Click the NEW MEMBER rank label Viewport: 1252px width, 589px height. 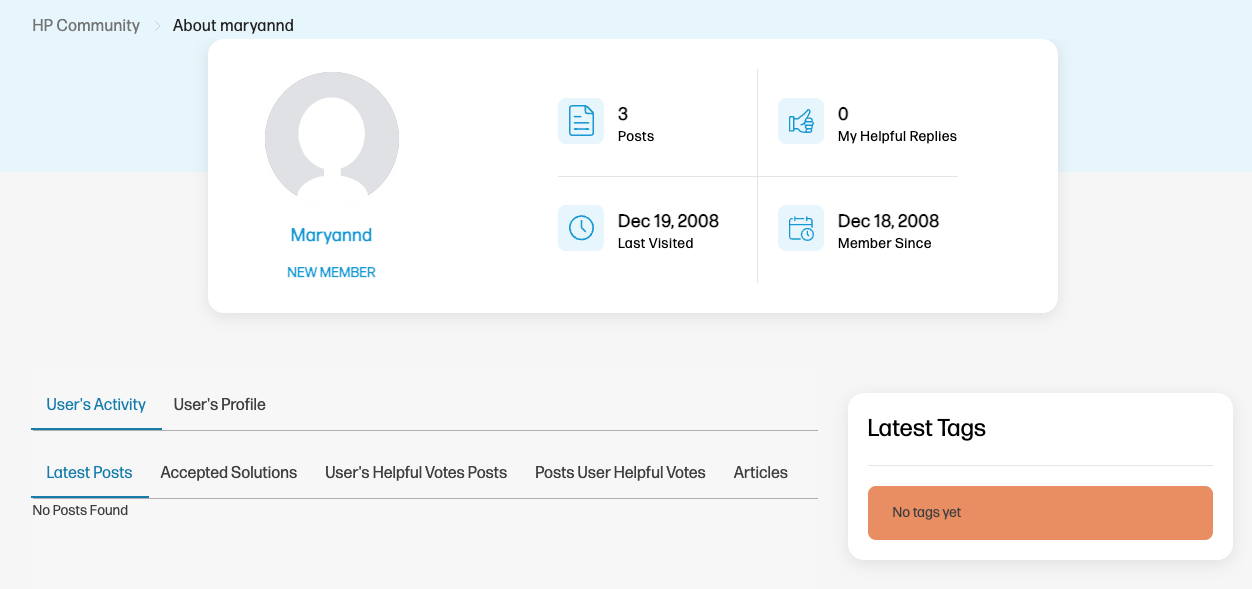[x=331, y=272]
